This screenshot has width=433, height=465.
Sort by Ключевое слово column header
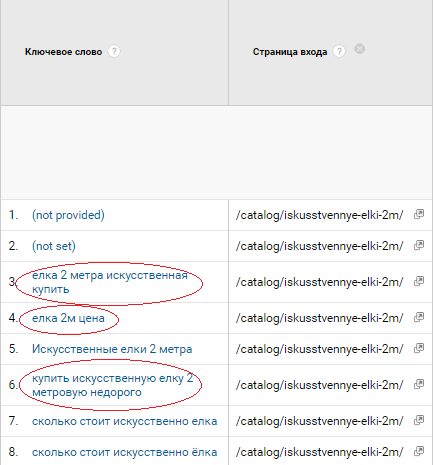click(x=63, y=52)
